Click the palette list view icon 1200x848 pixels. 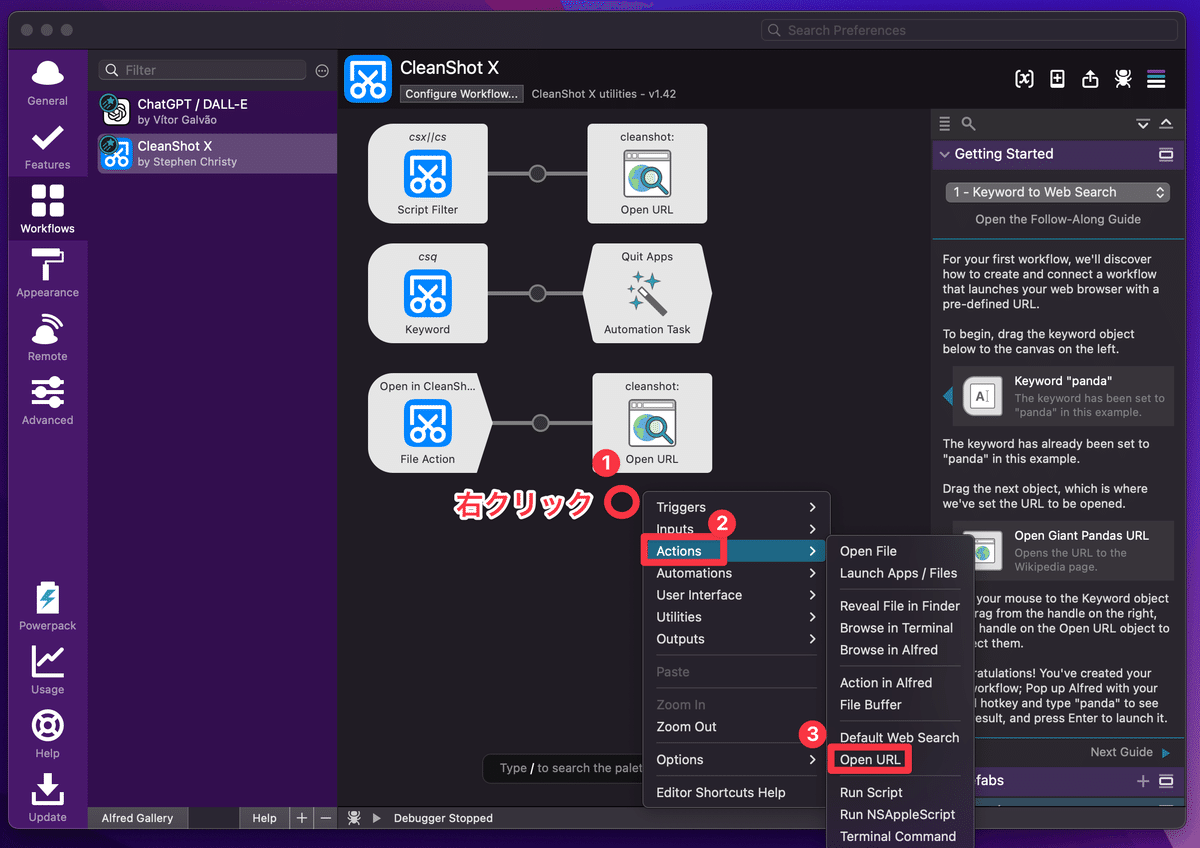945,124
